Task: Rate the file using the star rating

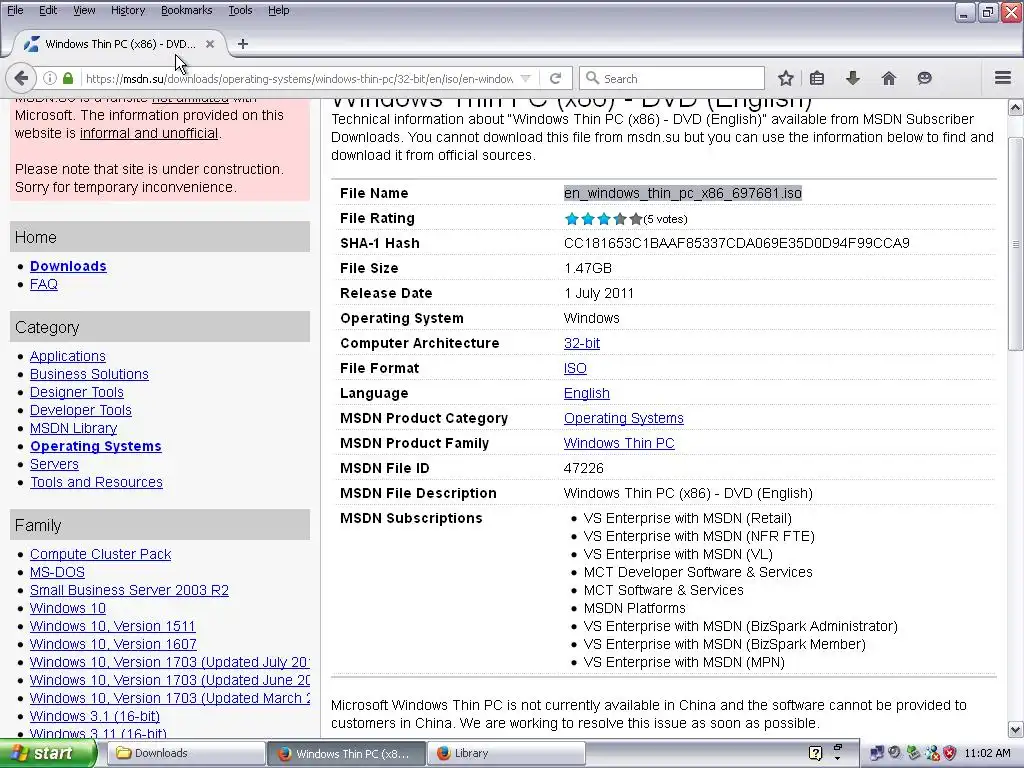Action: [x=603, y=219]
